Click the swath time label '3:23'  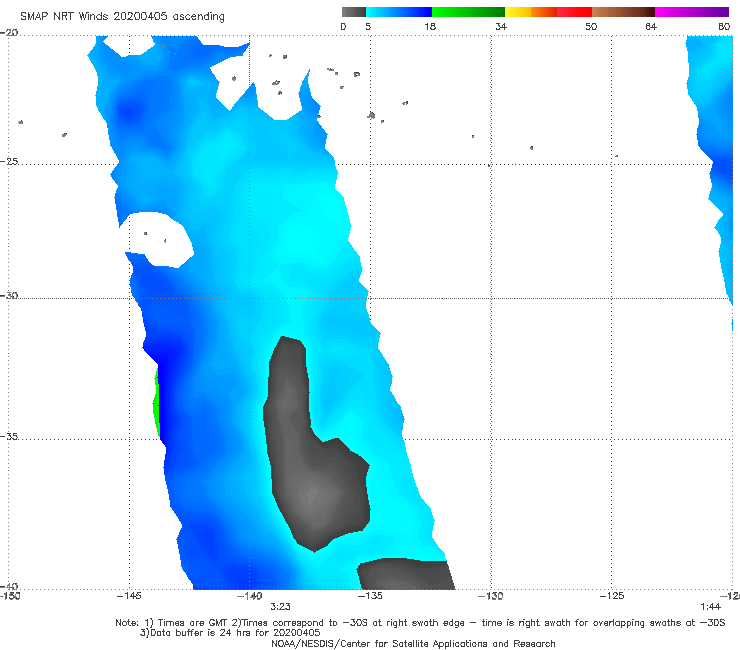280,607
